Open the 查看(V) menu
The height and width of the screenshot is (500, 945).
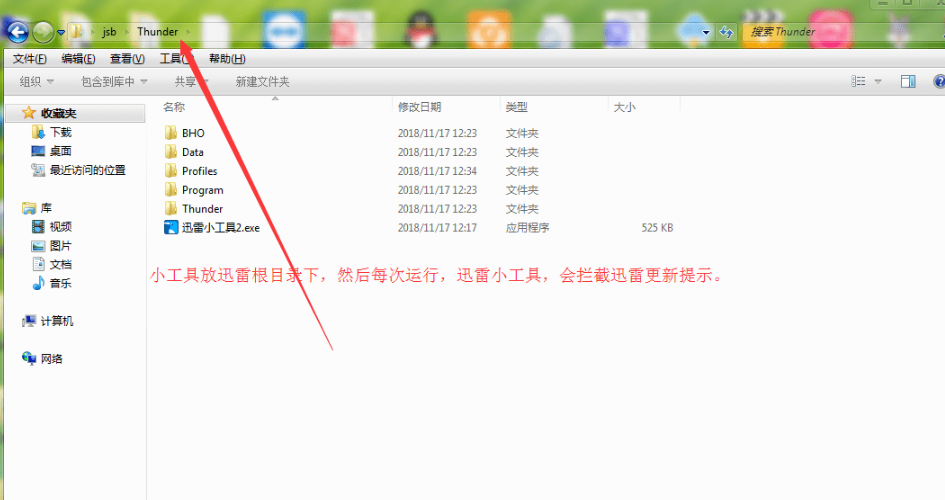pos(127,58)
